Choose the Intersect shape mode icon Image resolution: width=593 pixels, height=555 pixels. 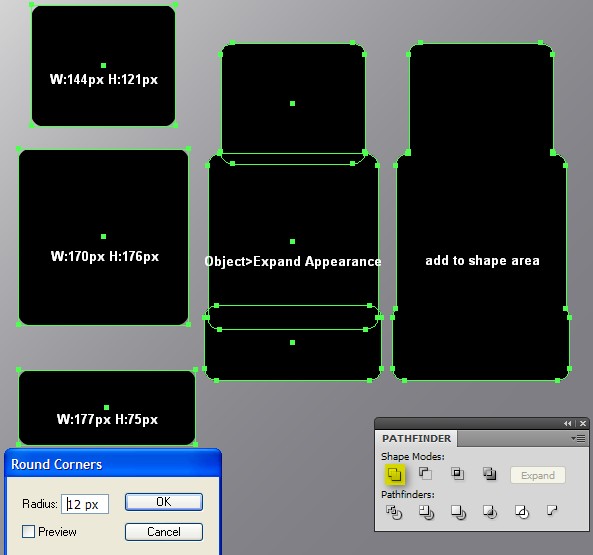tap(457, 473)
